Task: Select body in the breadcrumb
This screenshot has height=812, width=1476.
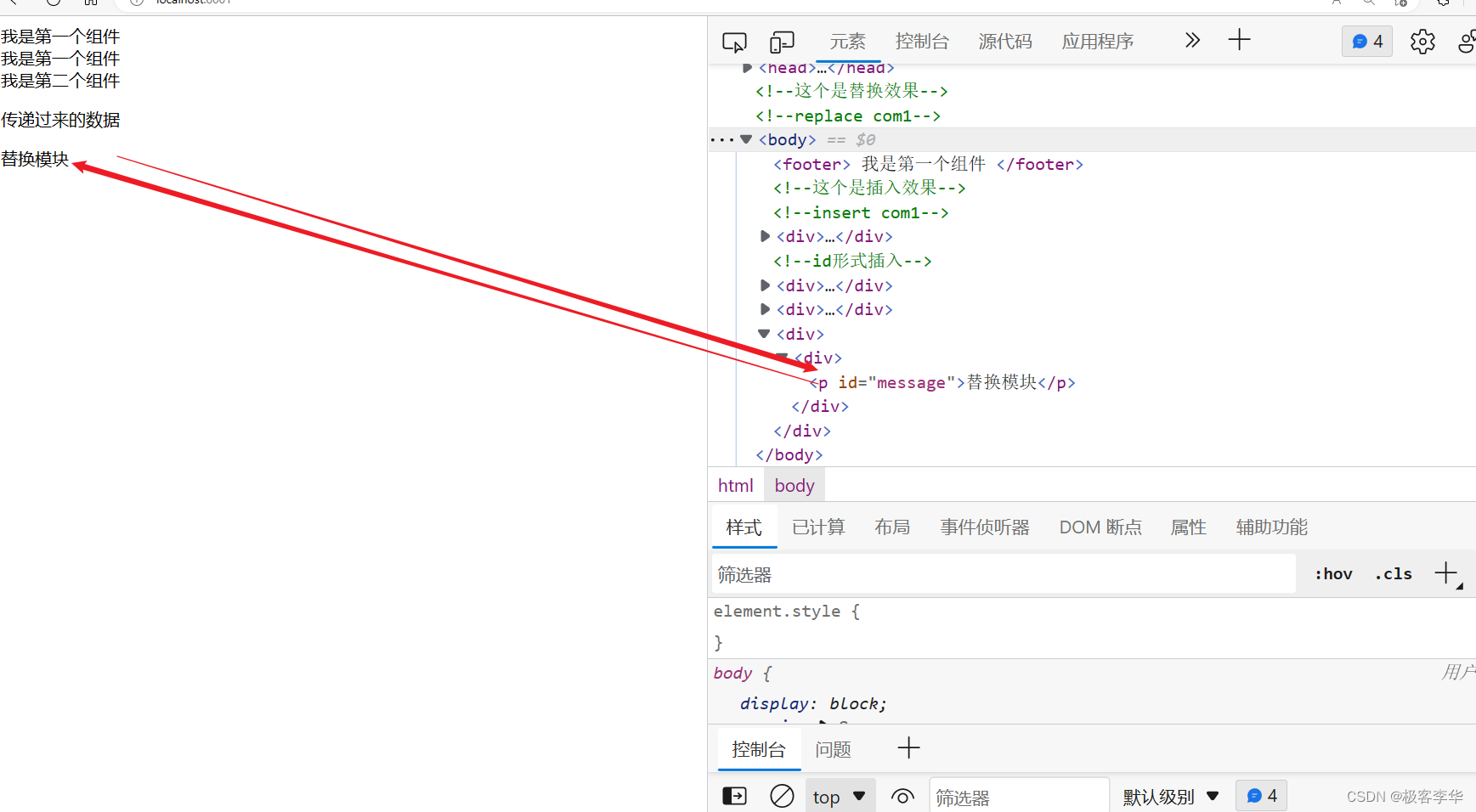Action: (x=795, y=485)
